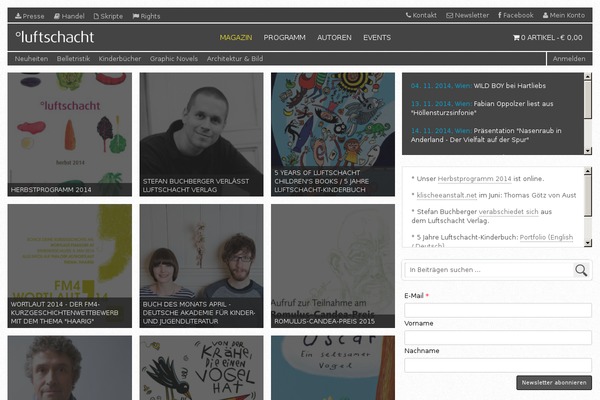Click the Skripte document icon
This screenshot has width=600, height=400.
click(x=96, y=16)
